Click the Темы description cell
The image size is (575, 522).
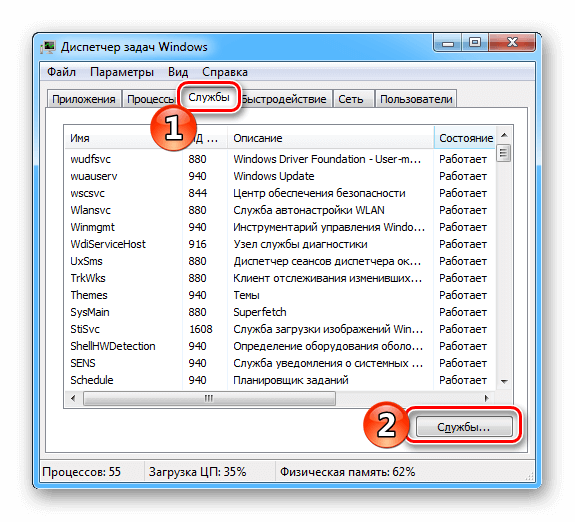[x=246, y=295]
